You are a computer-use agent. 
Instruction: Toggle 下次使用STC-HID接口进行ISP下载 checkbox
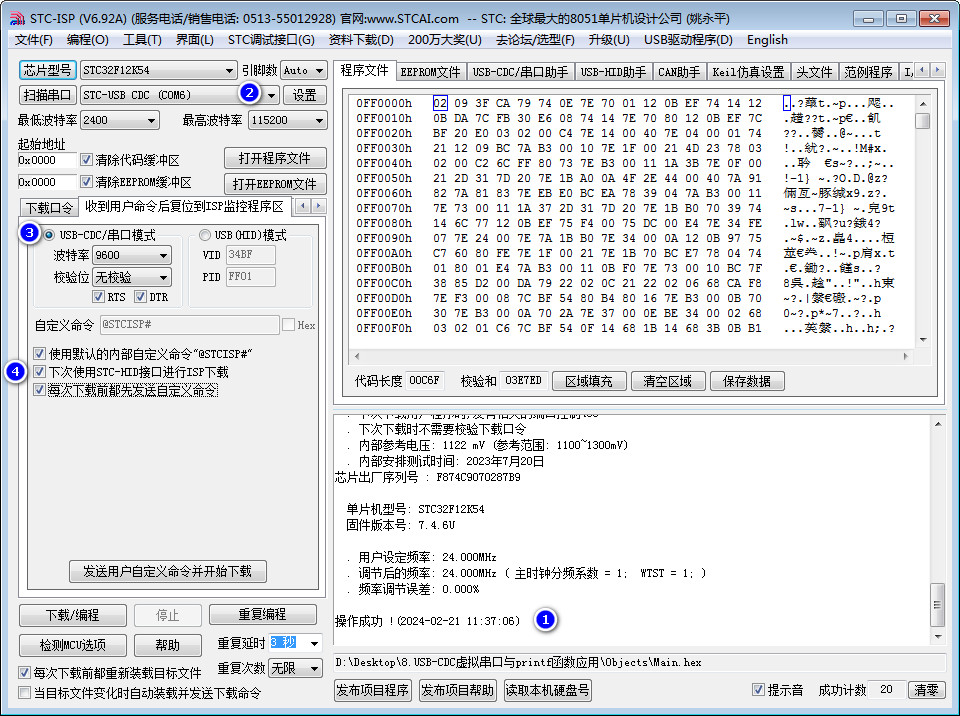[40, 372]
